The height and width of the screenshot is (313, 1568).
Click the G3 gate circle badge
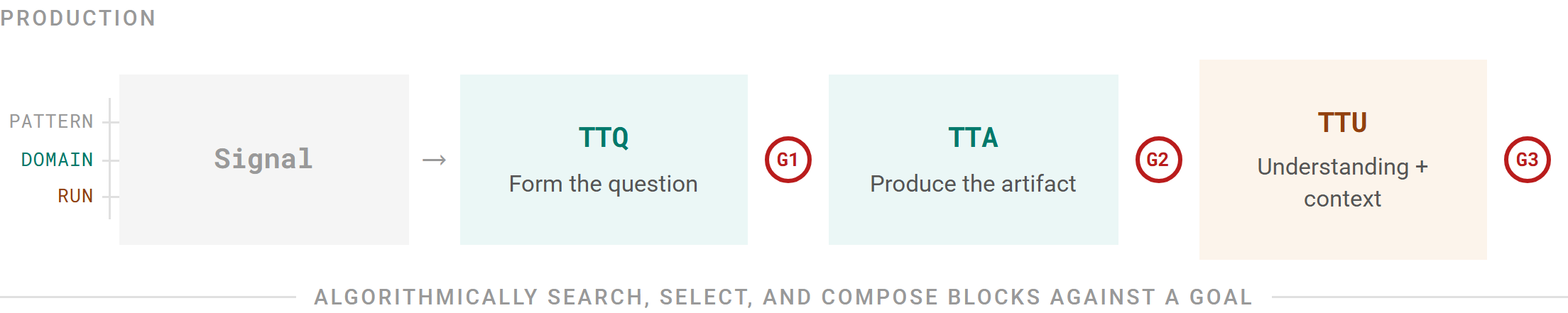coord(1527,160)
